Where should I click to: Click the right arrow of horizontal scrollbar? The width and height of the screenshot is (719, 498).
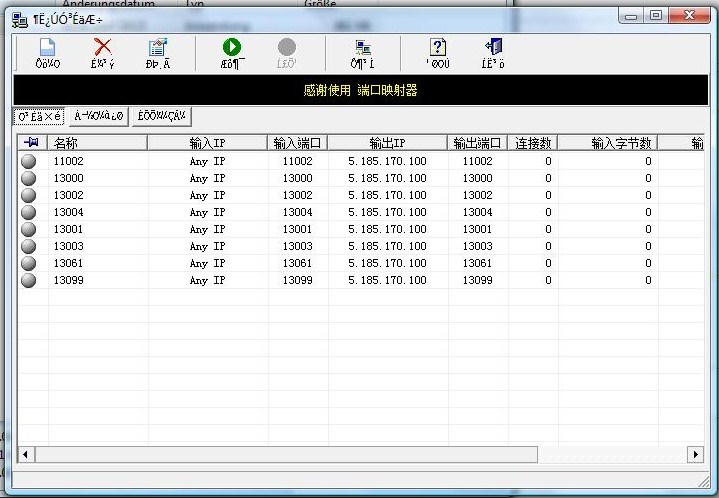coord(696,454)
